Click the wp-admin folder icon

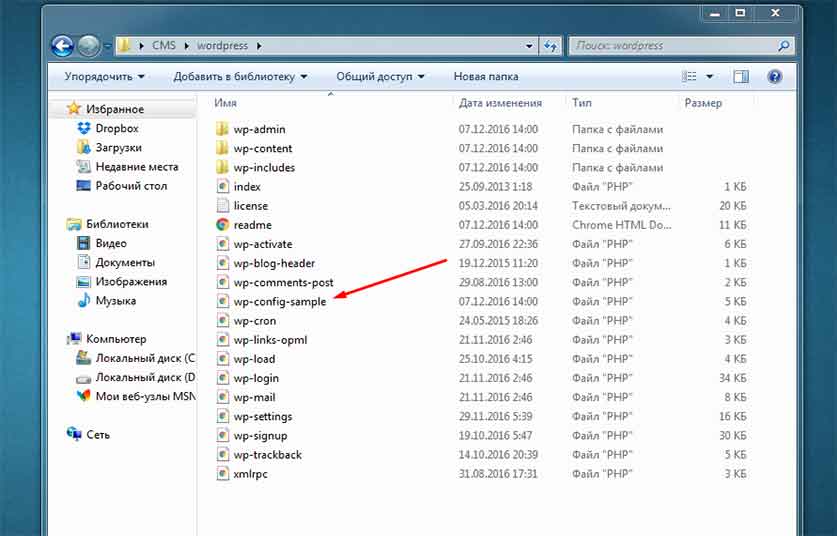click(x=223, y=129)
